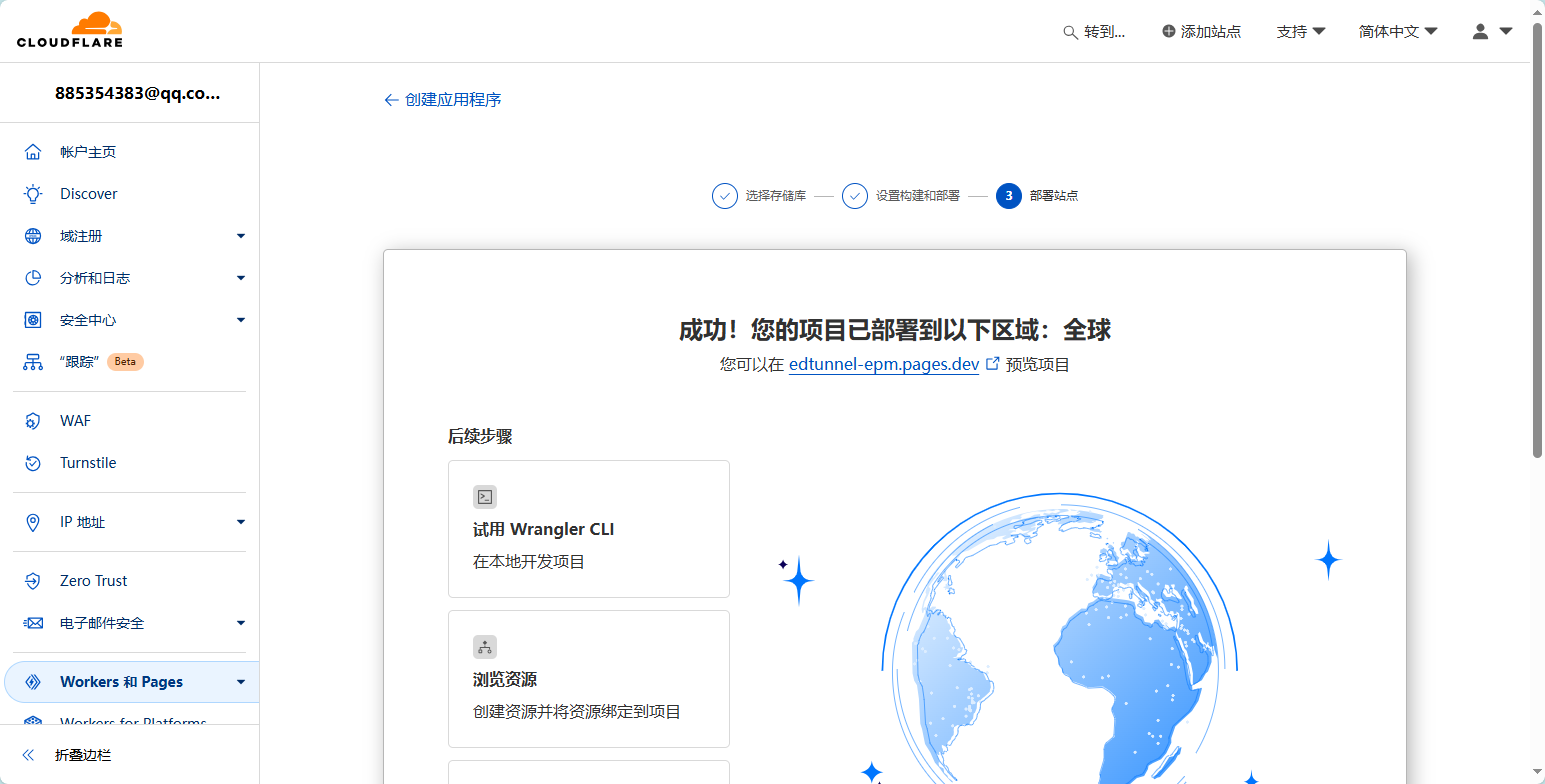Click the Cloudflare logo
1545x784 pixels.
(x=70, y=30)
